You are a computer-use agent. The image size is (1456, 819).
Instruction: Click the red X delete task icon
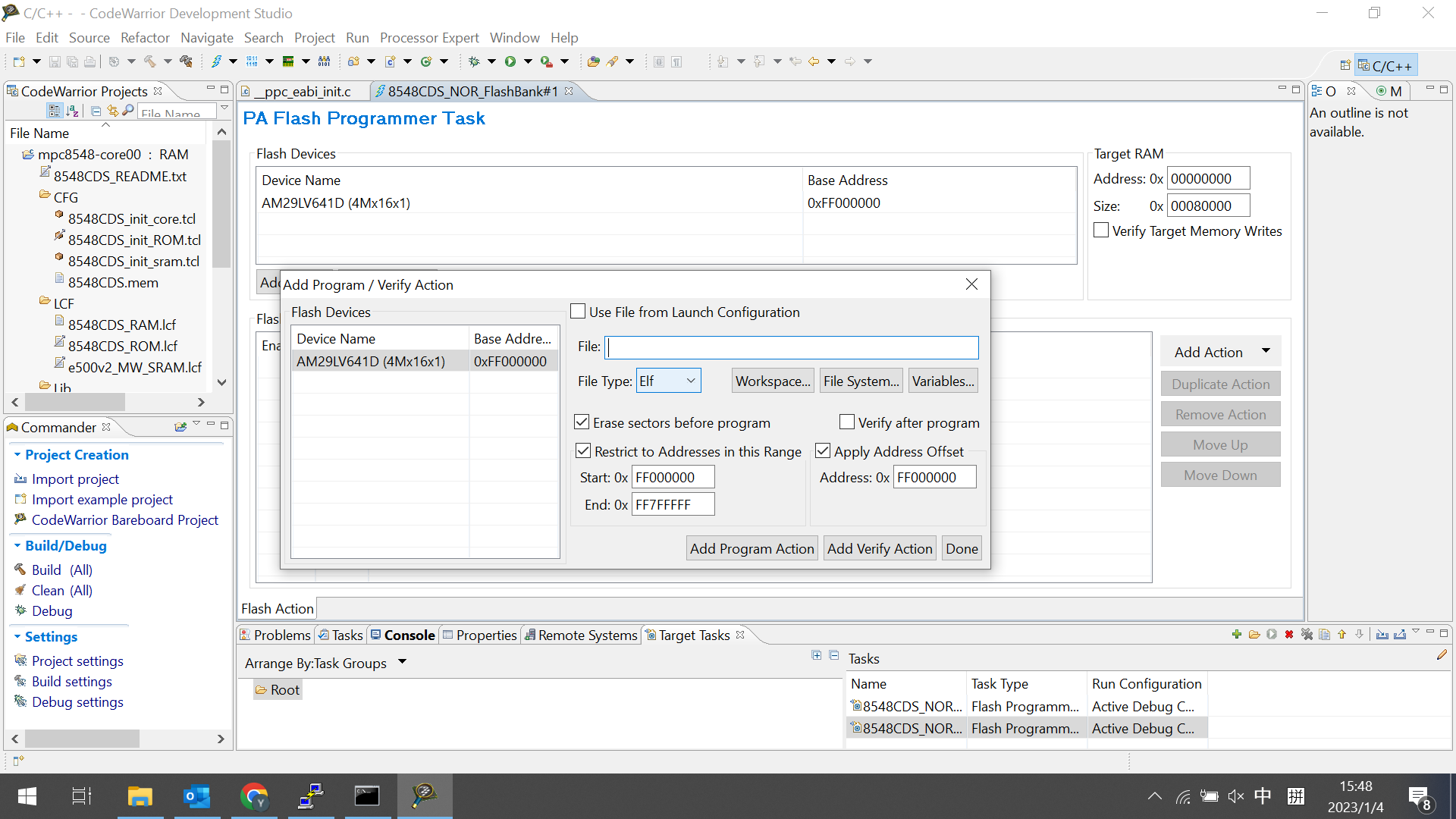tap(1289, 635)
